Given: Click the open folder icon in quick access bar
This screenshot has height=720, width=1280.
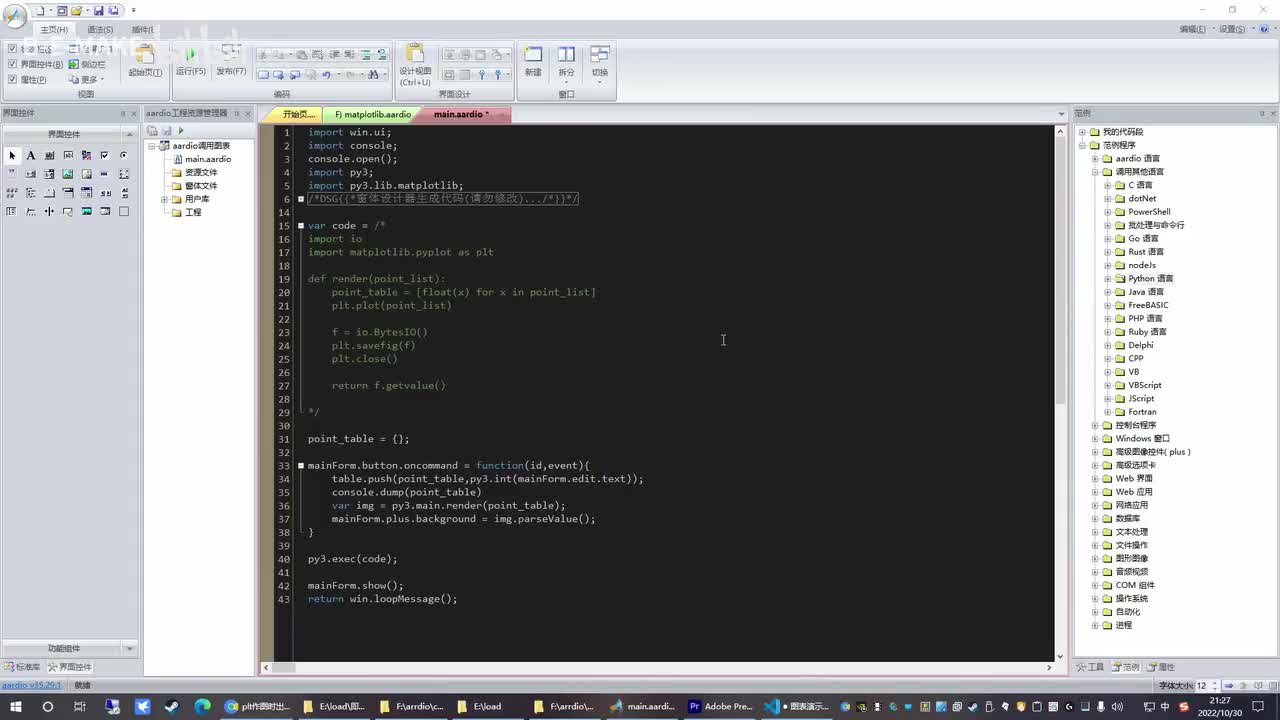Looking at the screenshot, I should tap(76, 10).
